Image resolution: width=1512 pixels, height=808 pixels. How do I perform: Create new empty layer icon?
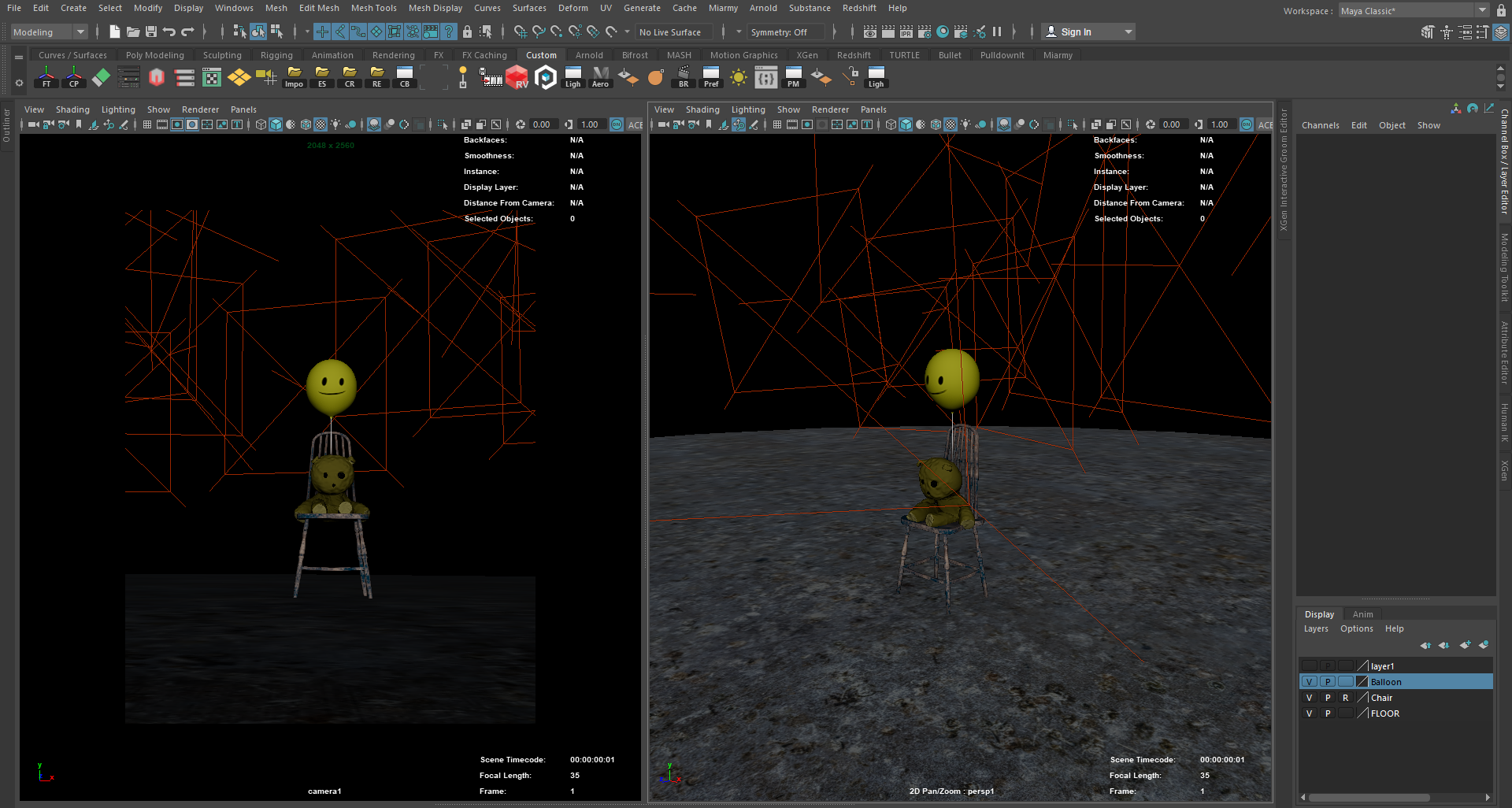[1465, 645]
